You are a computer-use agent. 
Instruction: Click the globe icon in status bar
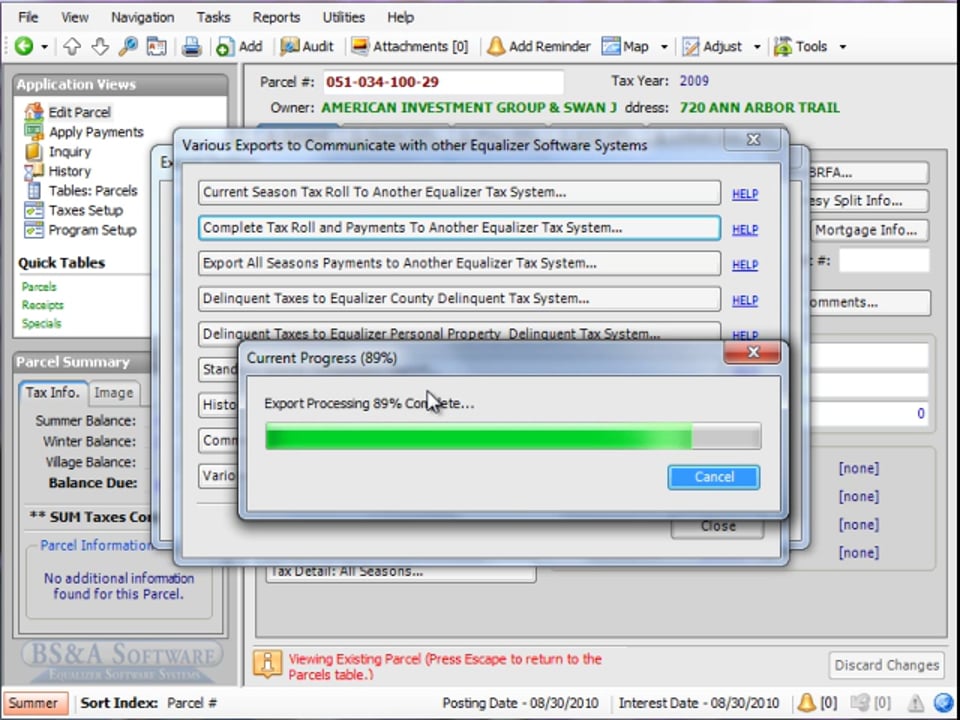943,703
